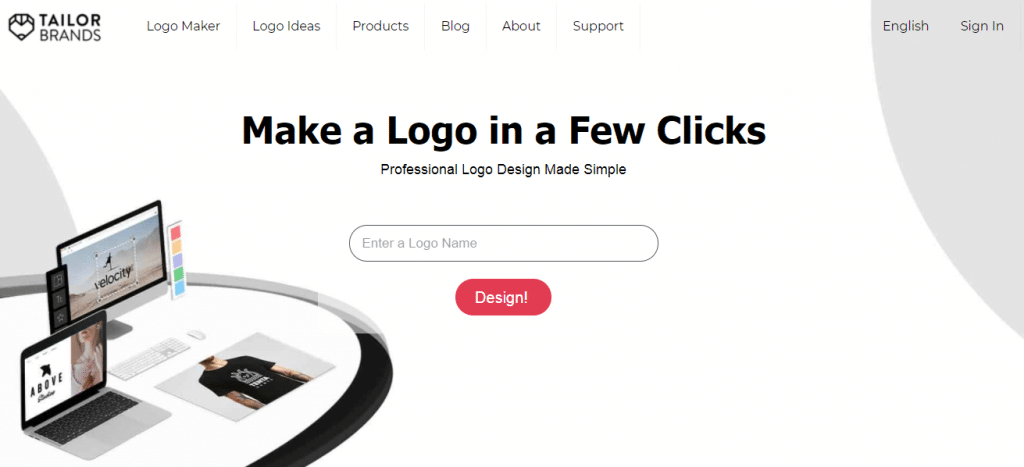Go to the Blog page
This screenshot has width=1024, height=467.
click(455, 26)
